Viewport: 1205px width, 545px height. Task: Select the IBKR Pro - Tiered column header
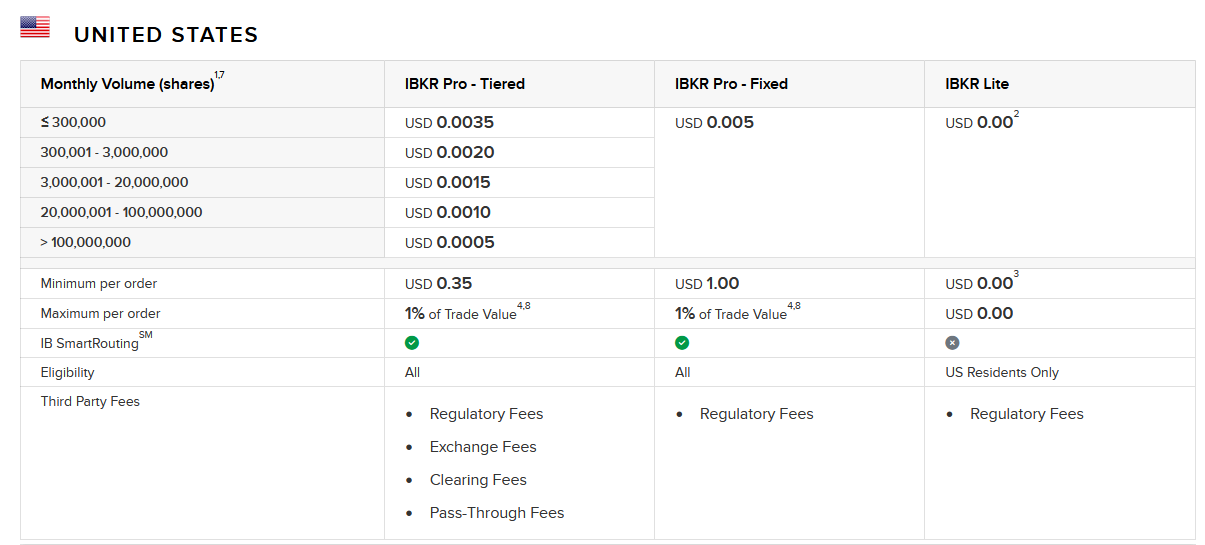(x=465, y=84)
